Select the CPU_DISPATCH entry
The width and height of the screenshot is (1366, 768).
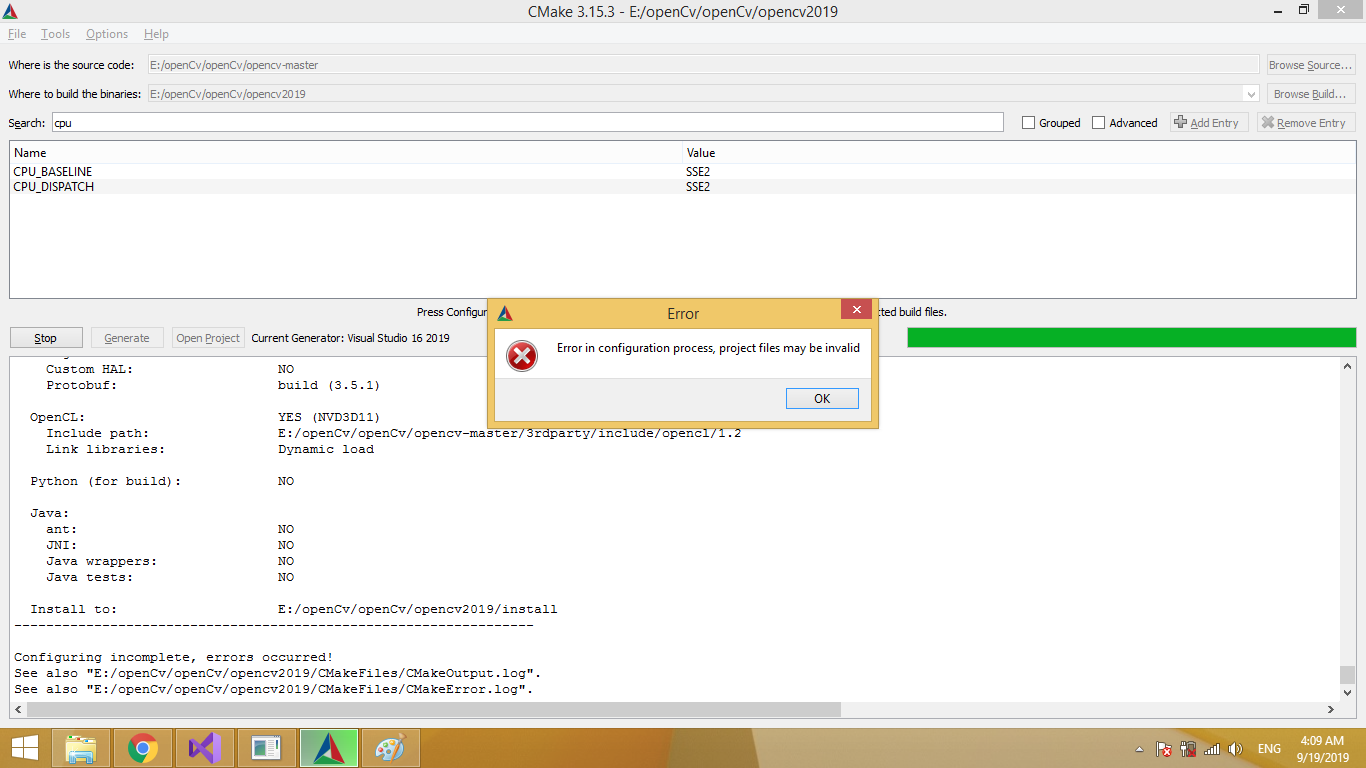tap(54, 187)
